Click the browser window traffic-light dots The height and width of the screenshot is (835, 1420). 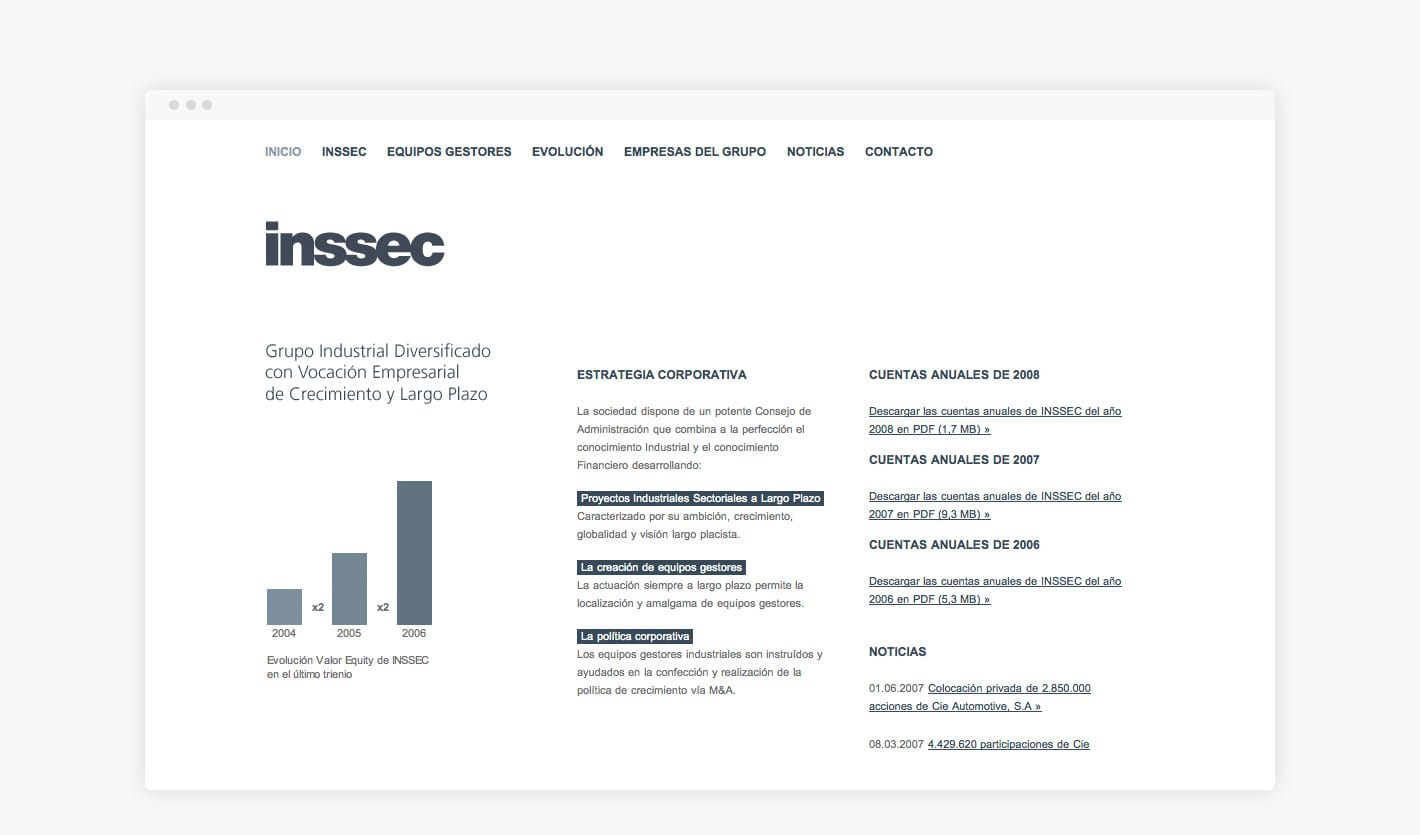pos(190,104)
